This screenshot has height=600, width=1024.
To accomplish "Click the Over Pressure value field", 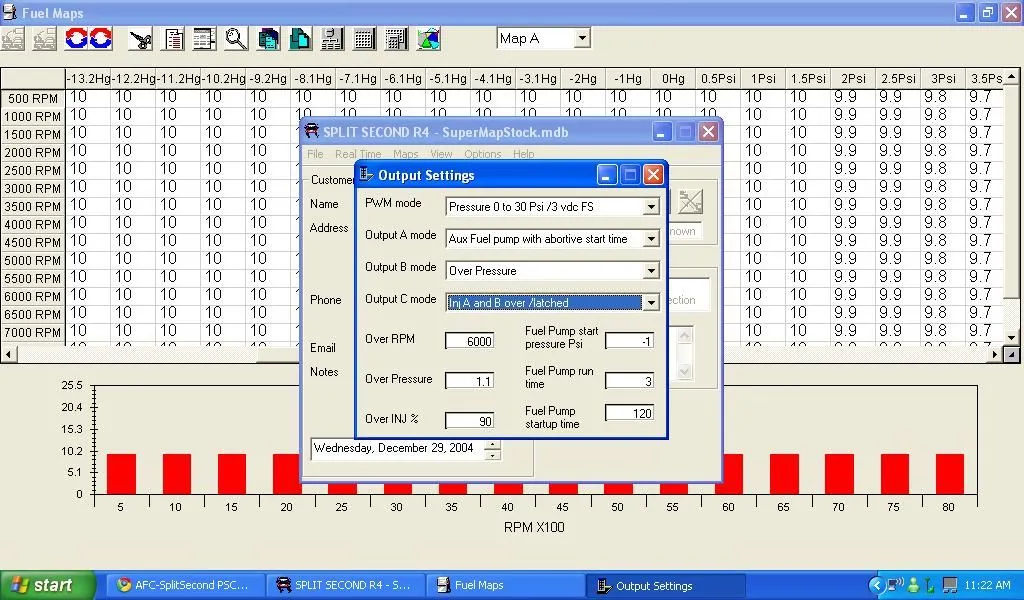I will tap(469, 381).
